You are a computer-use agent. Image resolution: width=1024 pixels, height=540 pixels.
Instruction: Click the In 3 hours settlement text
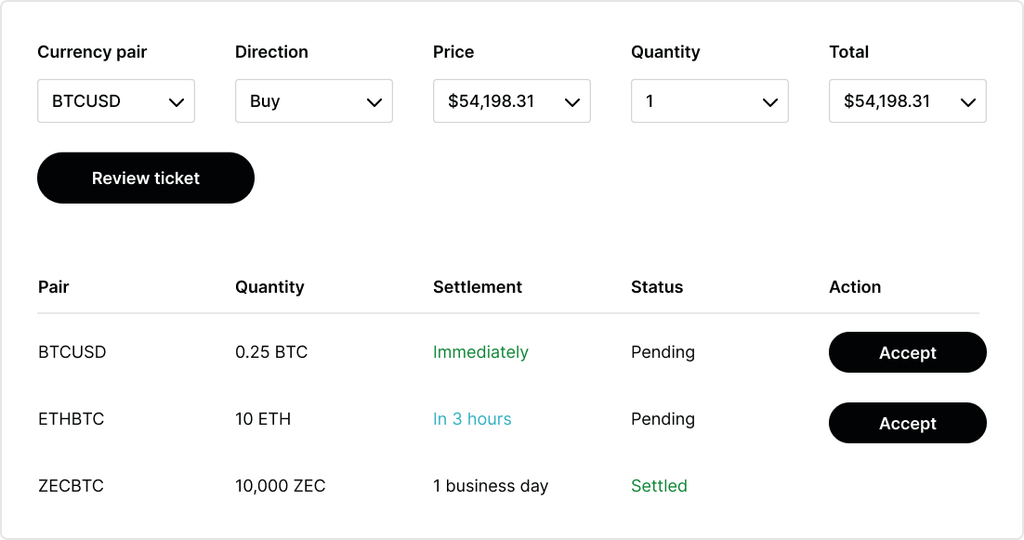pos(472,419)
